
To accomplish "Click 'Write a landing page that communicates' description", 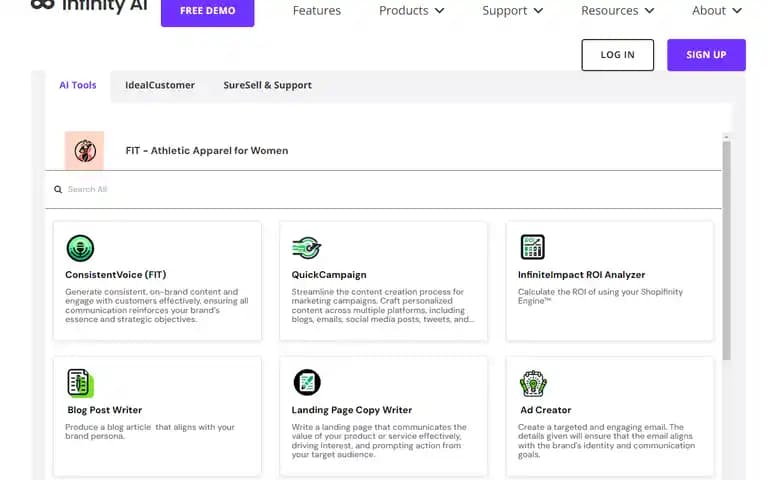I will pos(379,441).
